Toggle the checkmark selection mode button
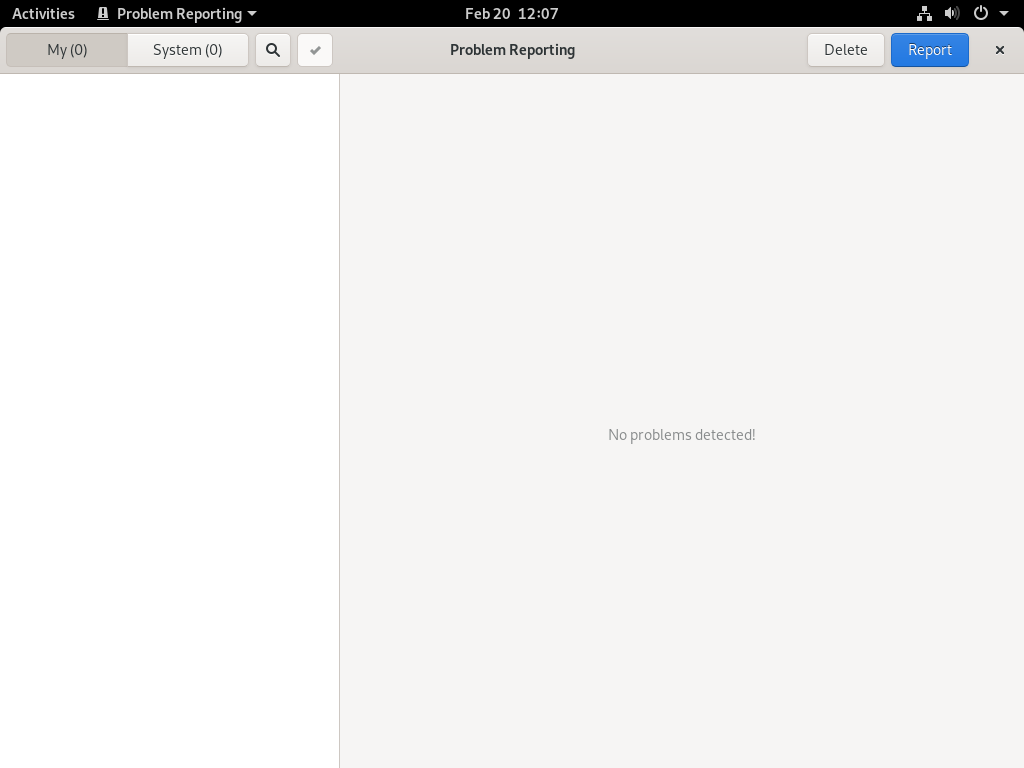This screenshot has width=1024, height=768. 315,50
